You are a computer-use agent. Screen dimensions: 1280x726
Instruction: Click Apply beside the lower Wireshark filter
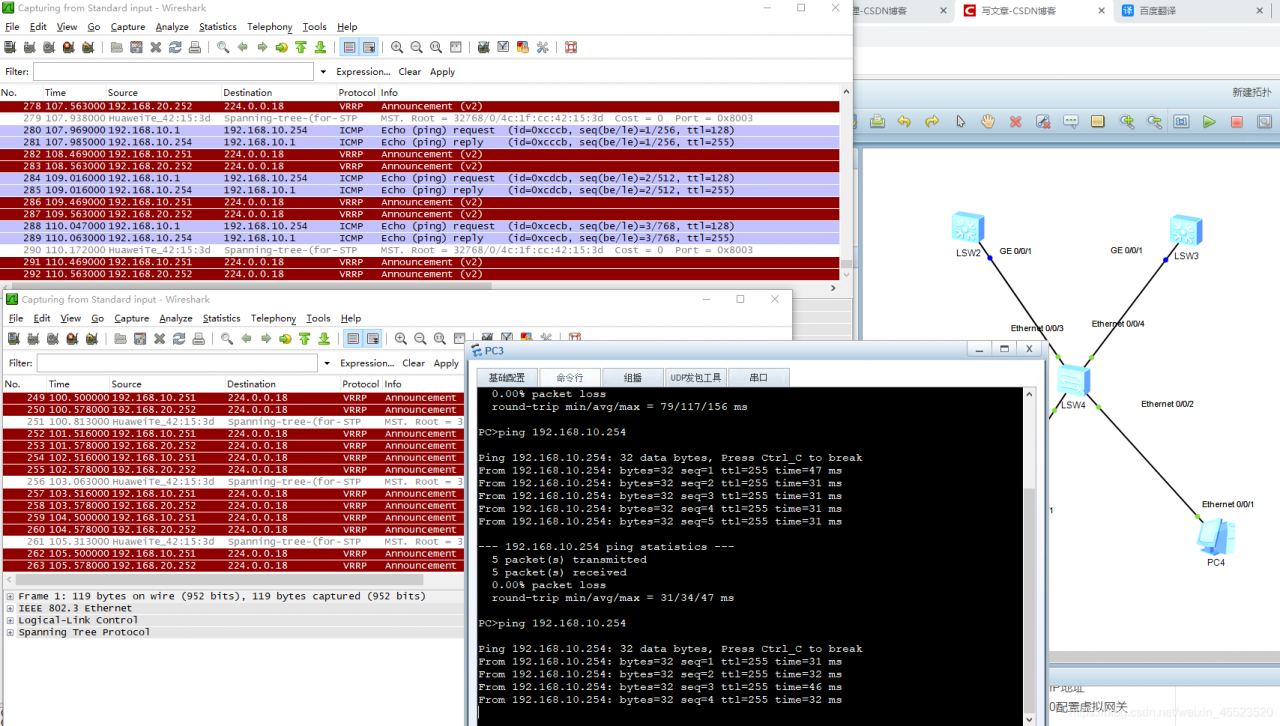(x=446, y=363)
